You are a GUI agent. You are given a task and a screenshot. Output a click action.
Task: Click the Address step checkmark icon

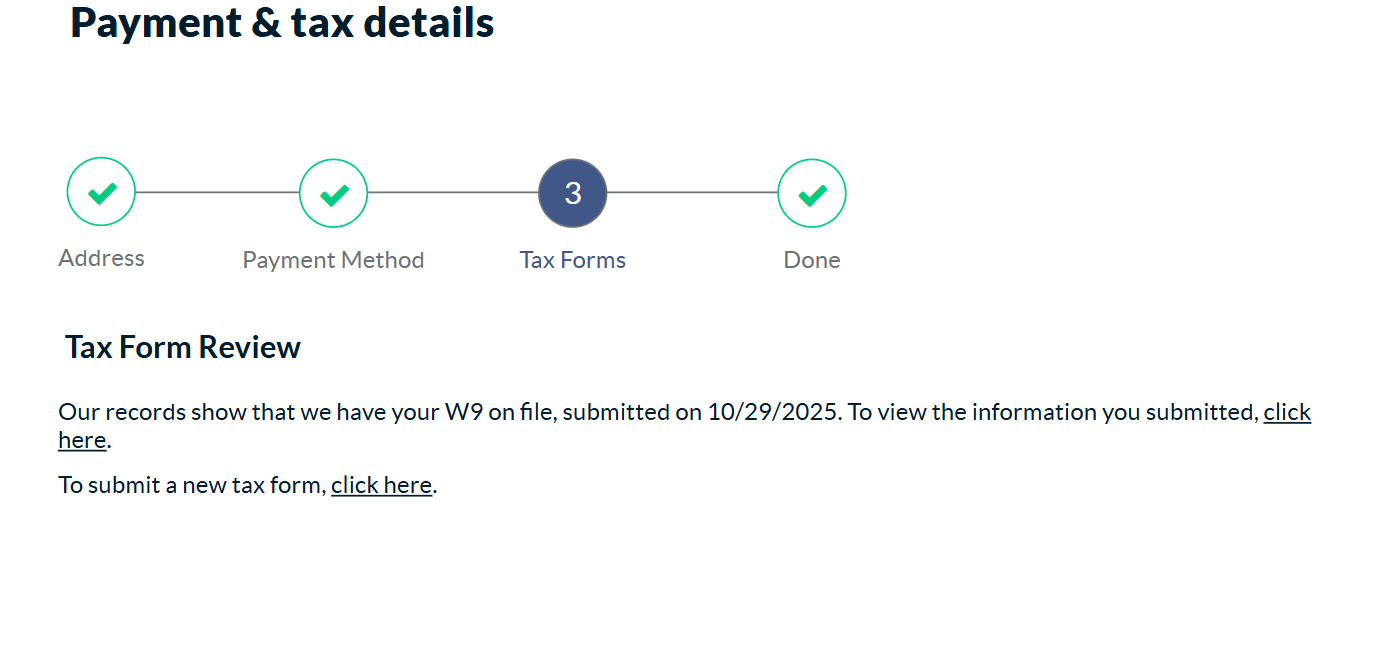pos(101,192)
